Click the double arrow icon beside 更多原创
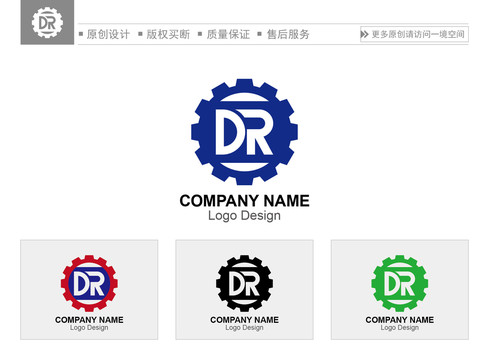Screen dimensions: 489x360 365,34
